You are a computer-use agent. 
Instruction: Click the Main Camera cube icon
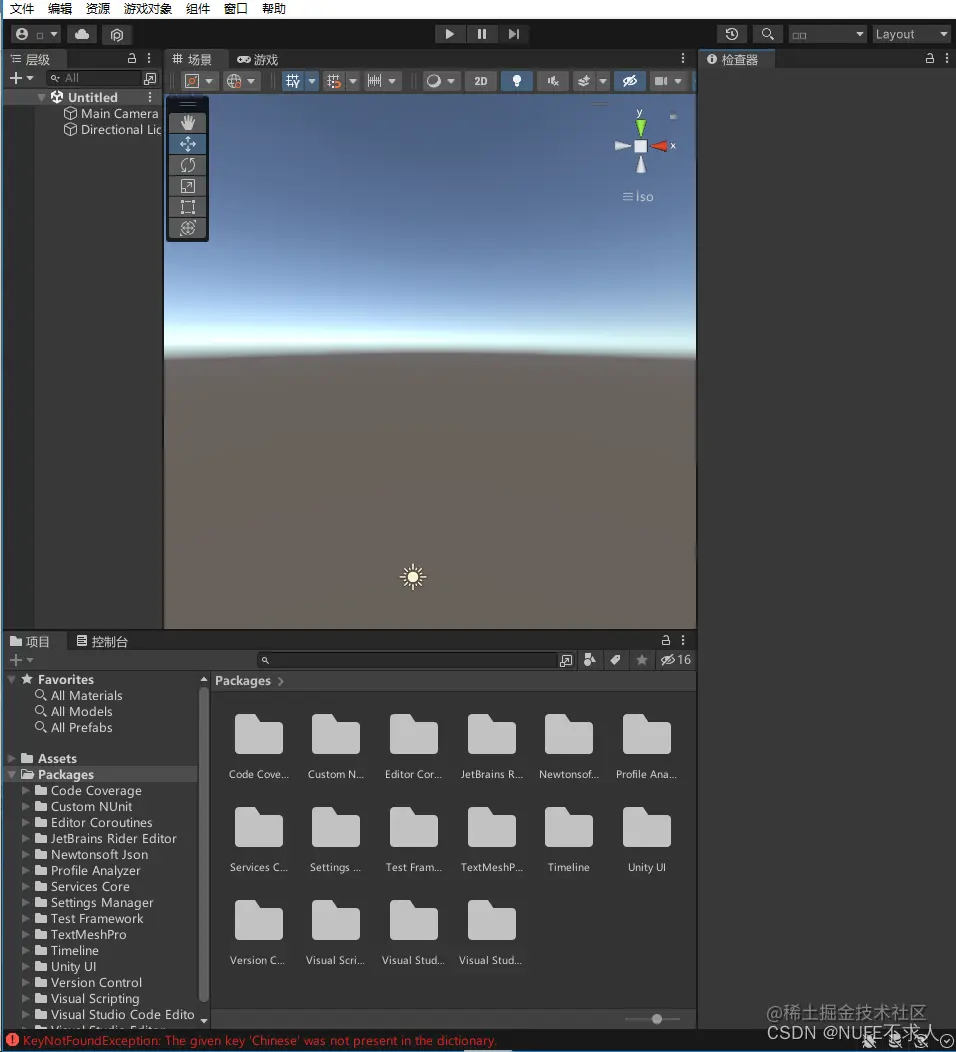[70, 113]
